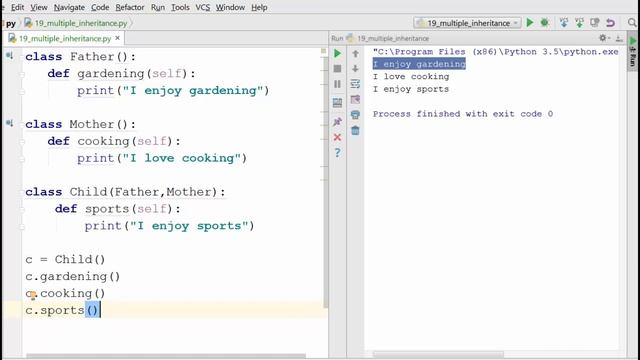Click the lightbulb intention icon near c.cooking()
The image size is (640, 360).
click(32, 295)
